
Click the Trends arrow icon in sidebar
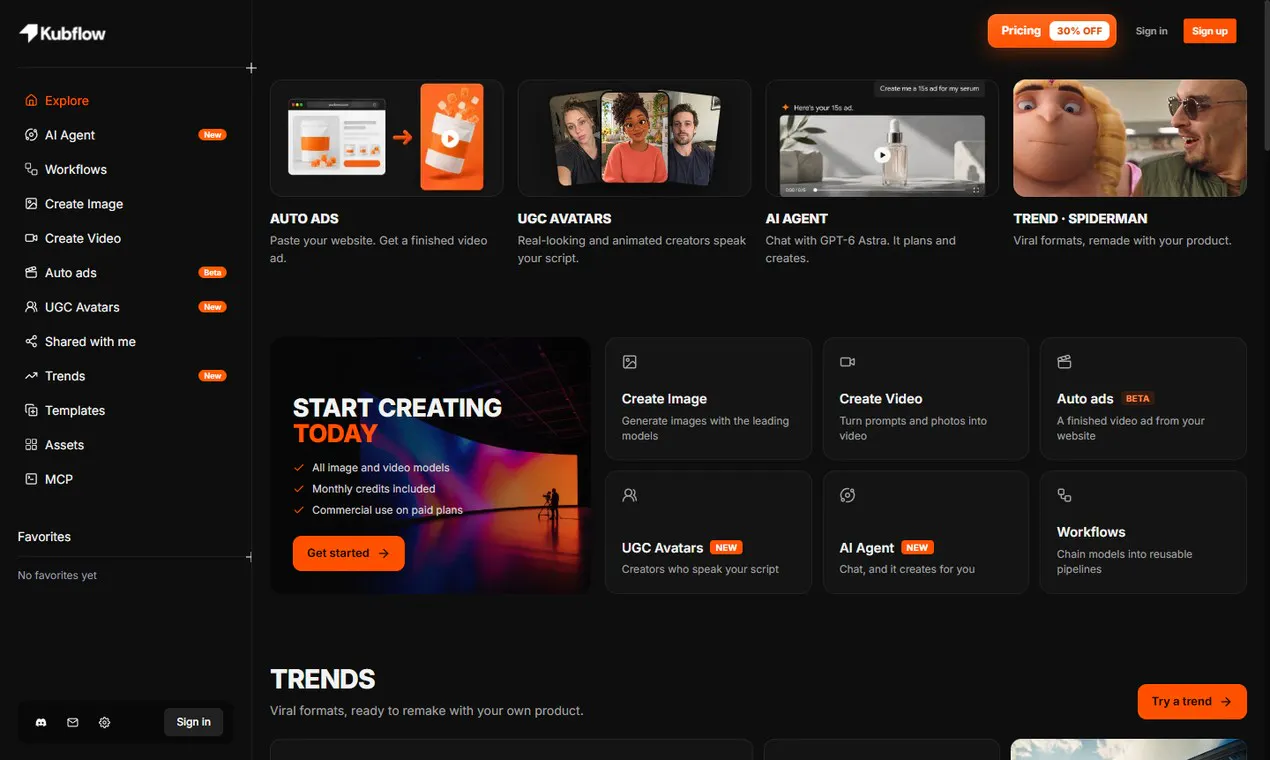[31, 376]
